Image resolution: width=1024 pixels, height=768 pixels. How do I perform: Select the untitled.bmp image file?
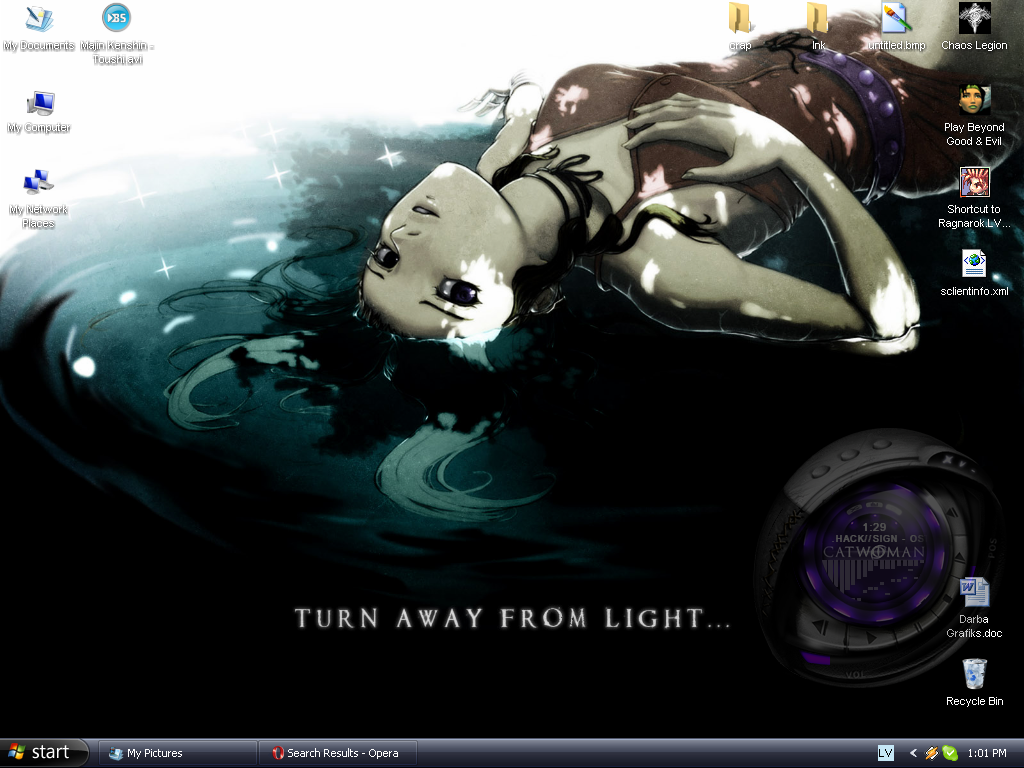[x=896, y=27]
